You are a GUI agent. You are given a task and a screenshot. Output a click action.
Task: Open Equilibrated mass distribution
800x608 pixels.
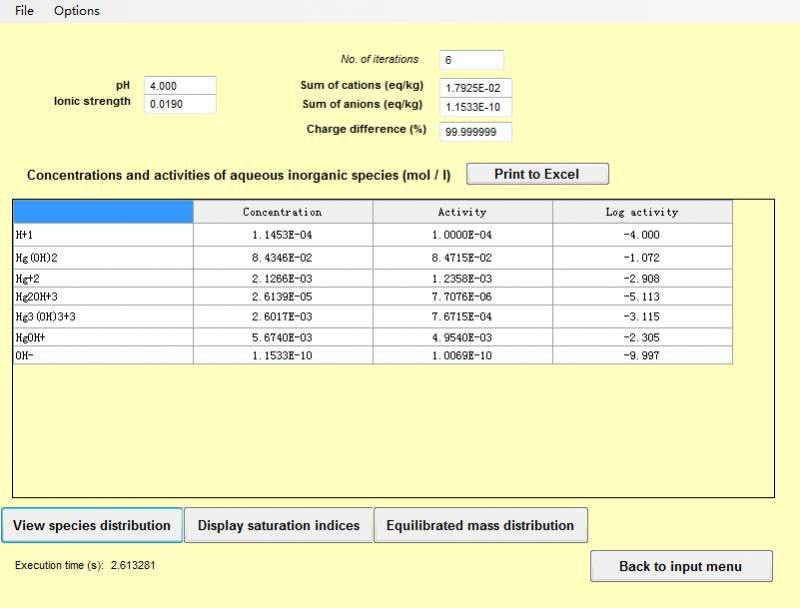481,525
